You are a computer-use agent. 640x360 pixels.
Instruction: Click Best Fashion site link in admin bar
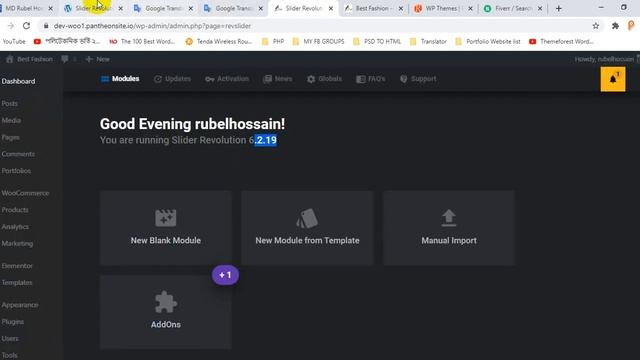coord(29,59)
